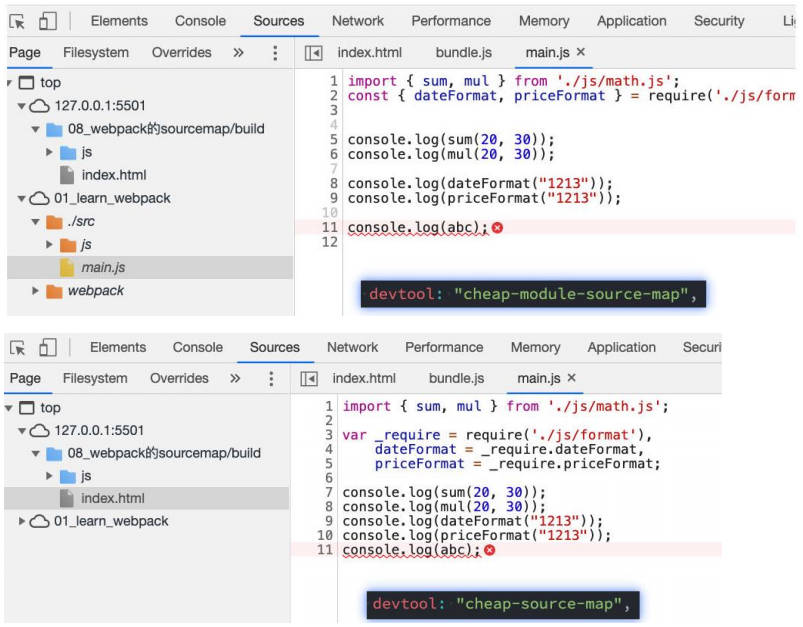This screenshot has width=803, height=627.
Task: Open Console tab in bottom DevTools
Action: click(x=198, y=347)
